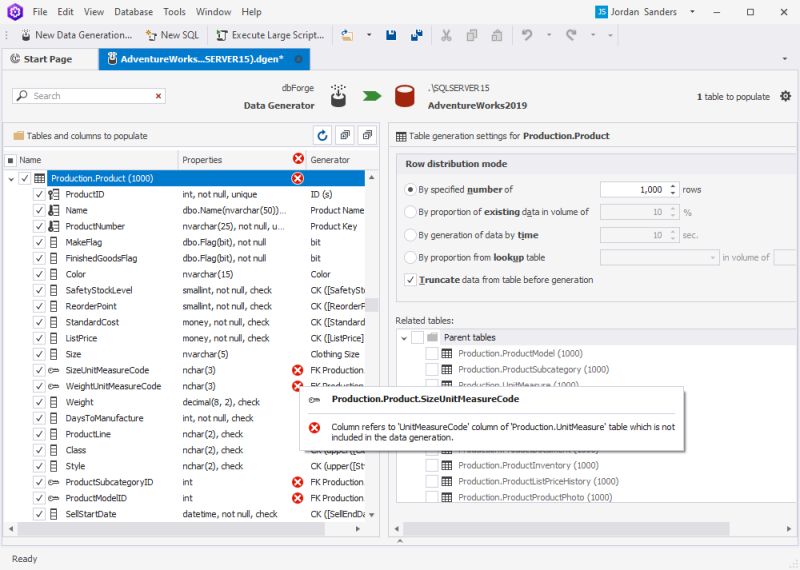Uncheck the ListPrice column checkbox
800x570 pixels.
tap(39, 338)
